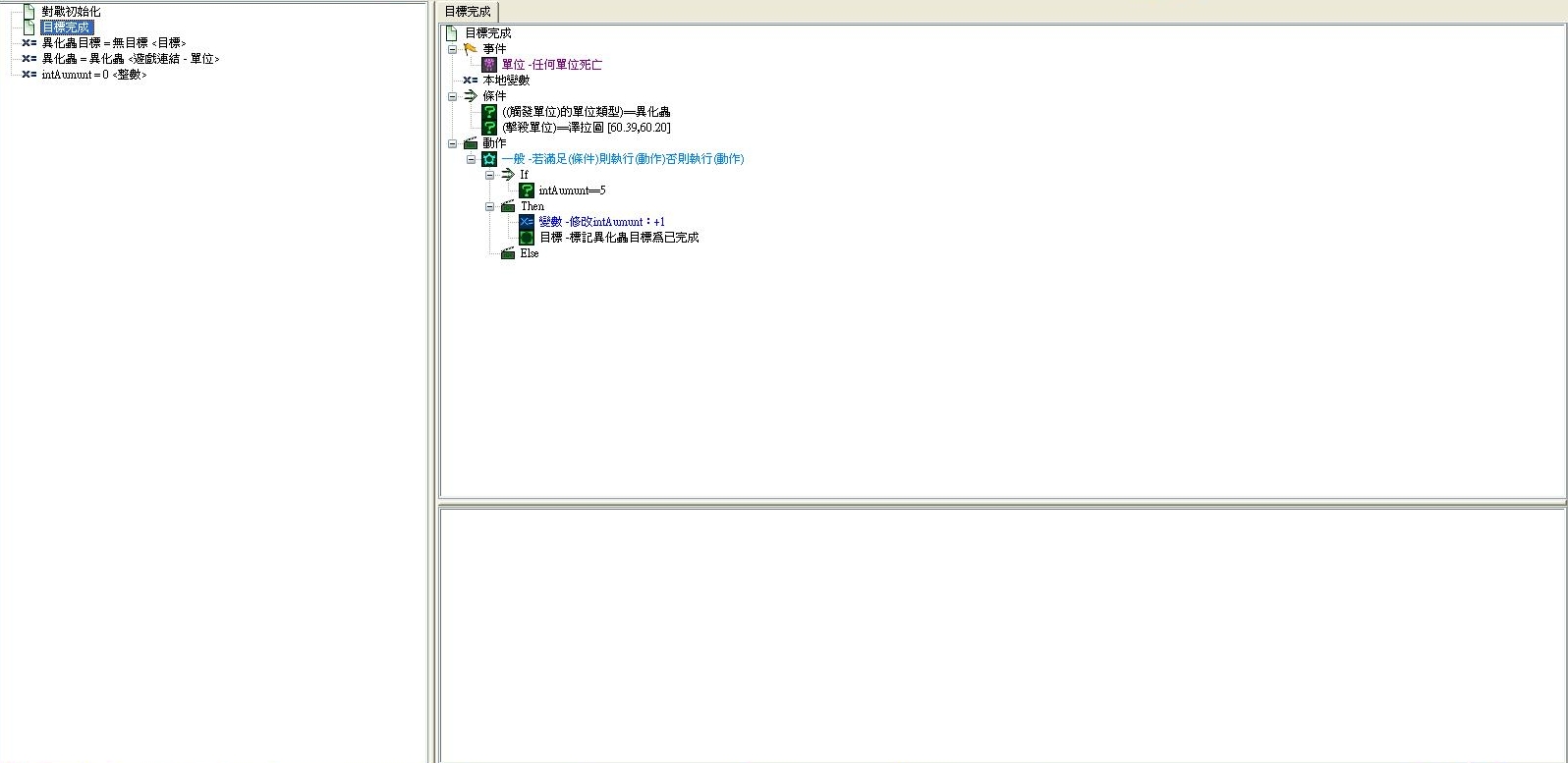Click the green arrow icon beside 條件
The height and width of the screenshot is (763, 1568).
point(471,96)
